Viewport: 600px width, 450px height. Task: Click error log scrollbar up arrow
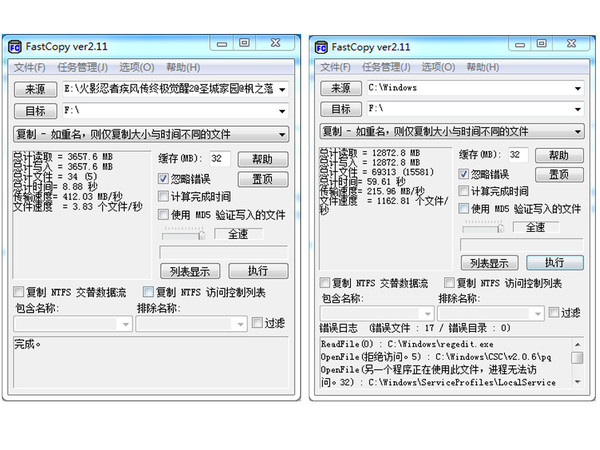tap(577, 344)
